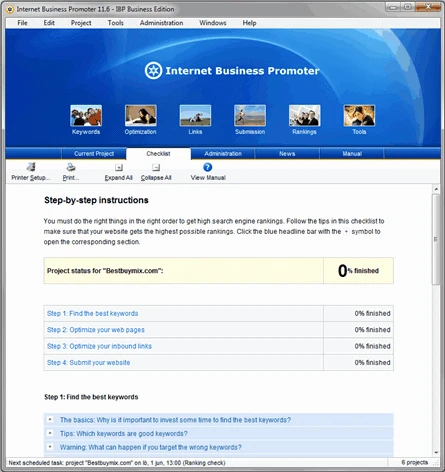Screen dimensions: 445x472
Task: Click the Print toolbar icon
Action: (x=71, y=167)
